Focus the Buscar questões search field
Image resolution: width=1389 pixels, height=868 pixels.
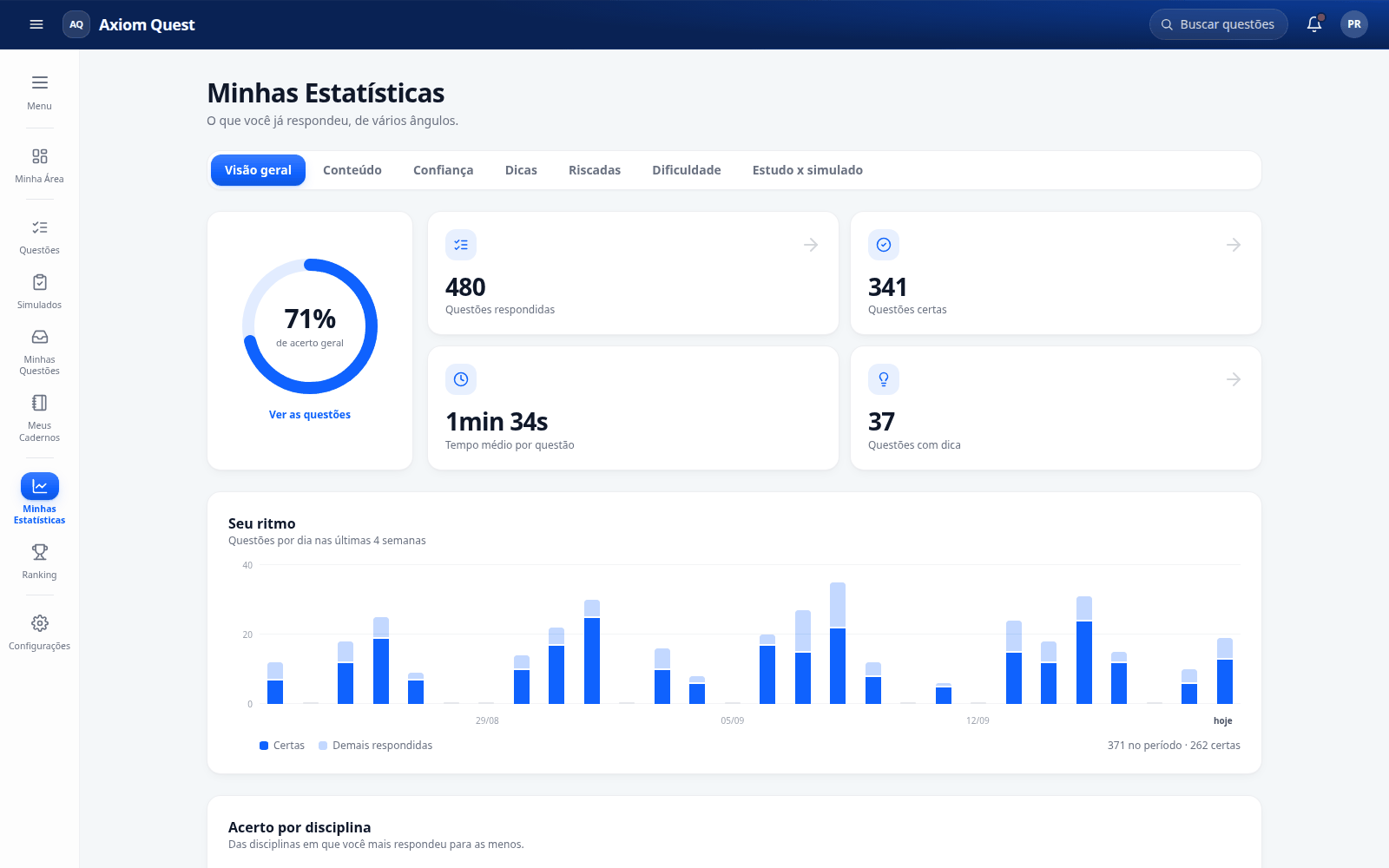pos(1219,24)
